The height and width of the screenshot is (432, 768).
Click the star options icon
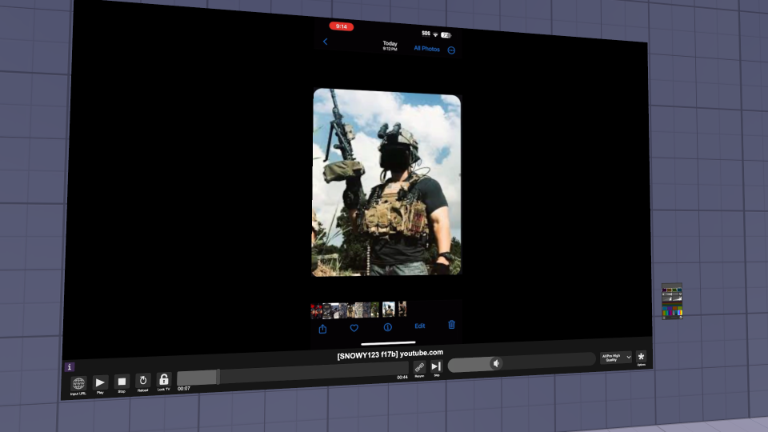point(641,356)
